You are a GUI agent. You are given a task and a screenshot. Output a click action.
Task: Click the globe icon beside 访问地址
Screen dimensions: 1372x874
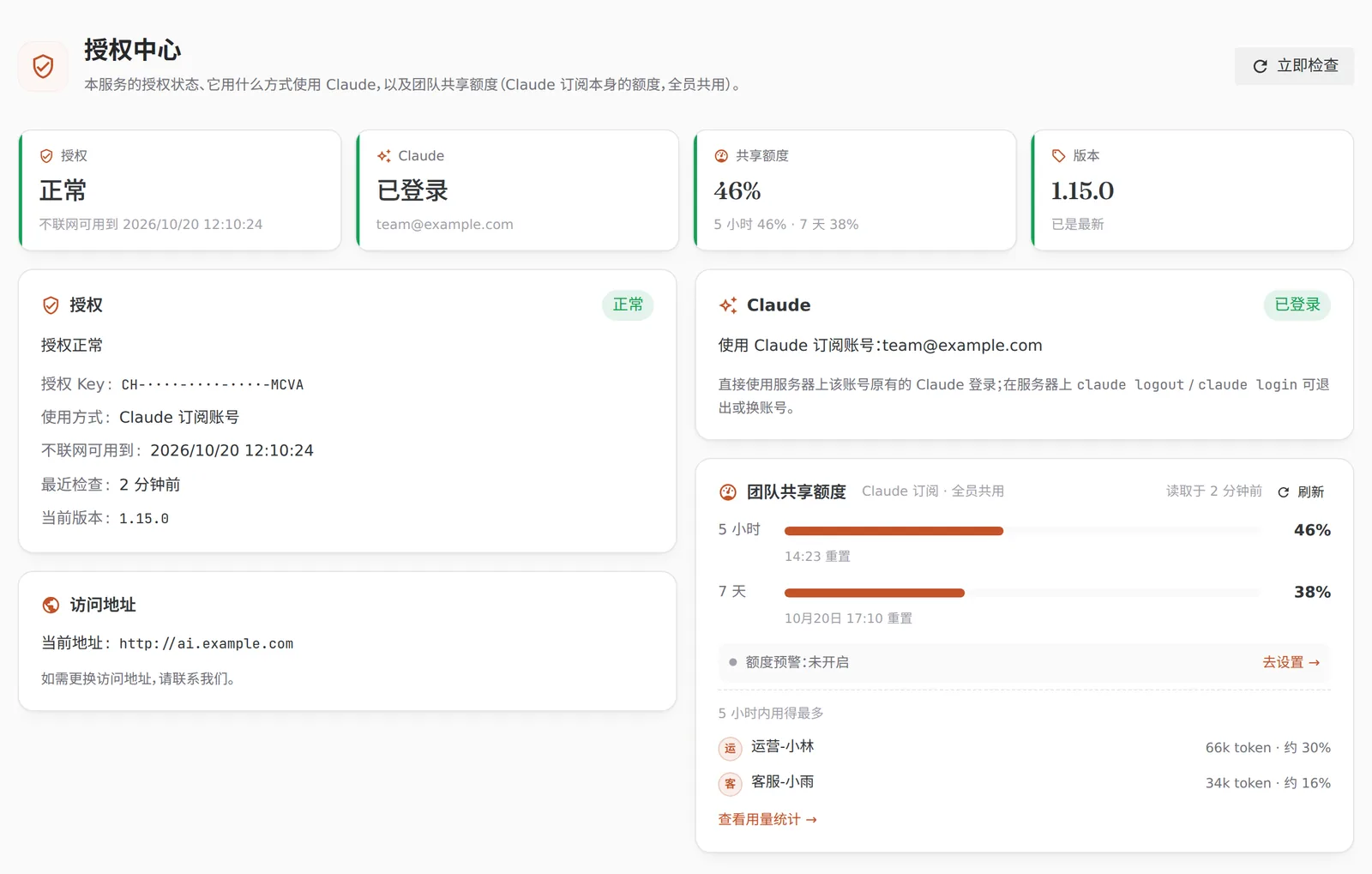coord(51,606)
